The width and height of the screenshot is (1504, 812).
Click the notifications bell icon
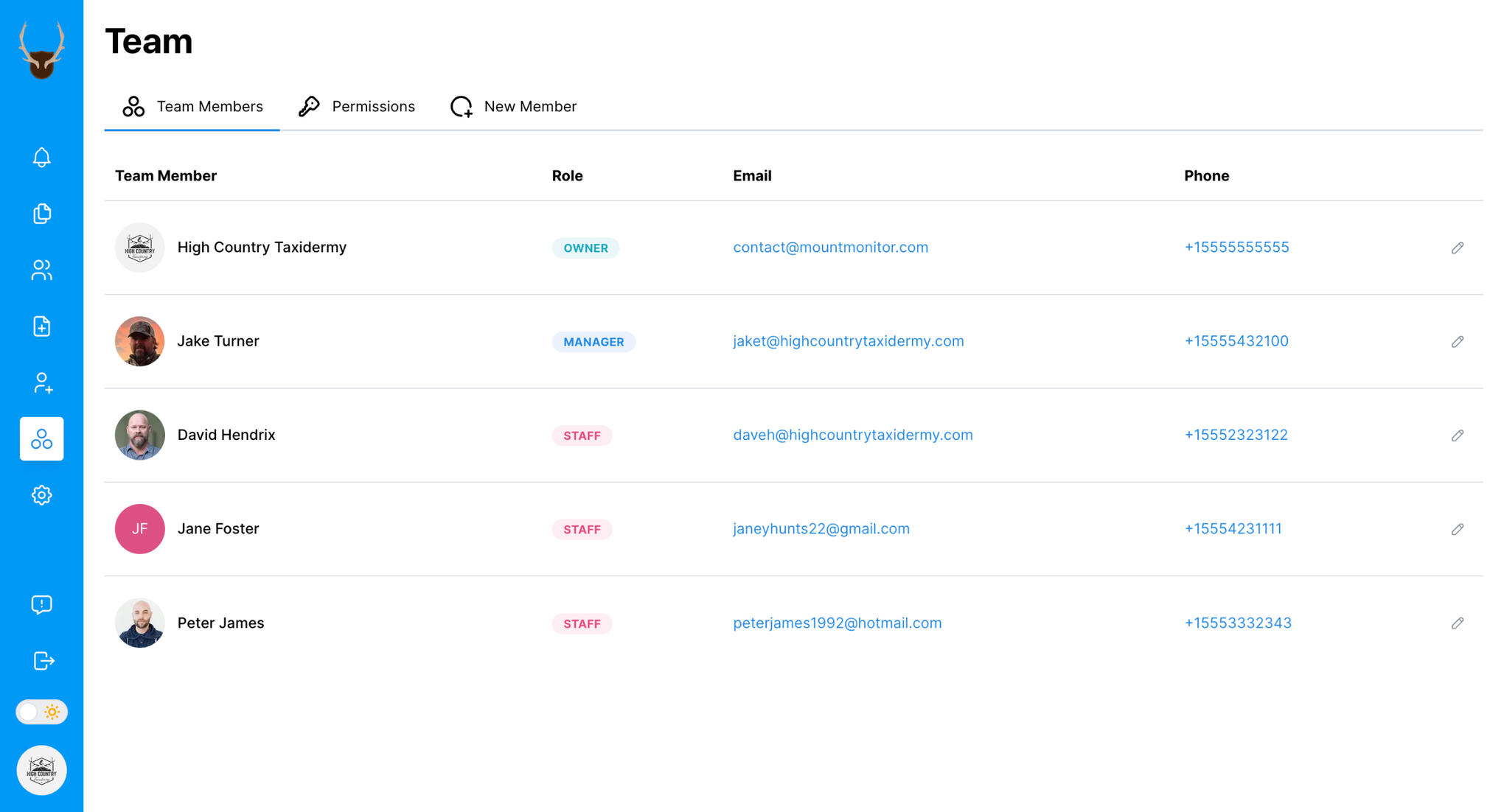tap(42, 157)
